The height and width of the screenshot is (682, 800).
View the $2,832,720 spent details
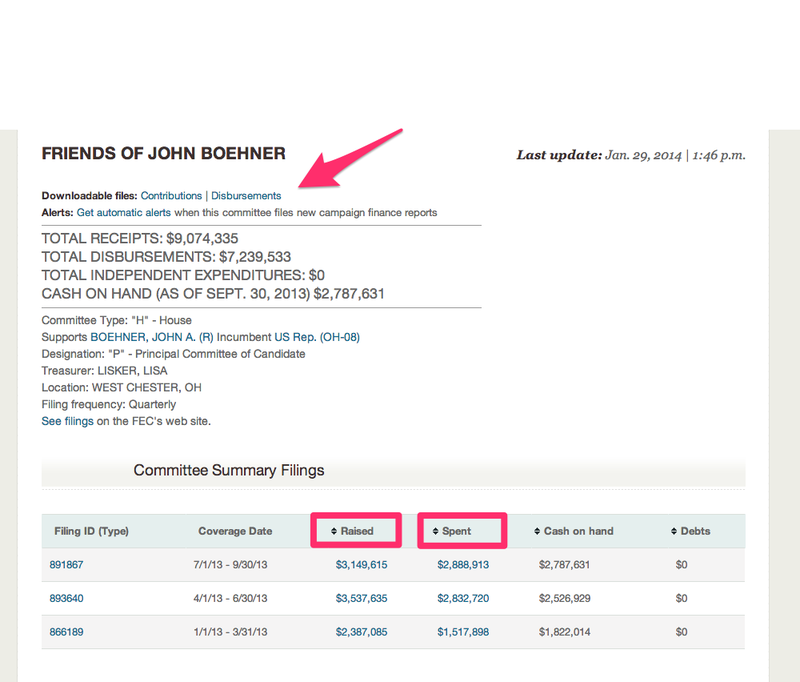tap(463, 598)
